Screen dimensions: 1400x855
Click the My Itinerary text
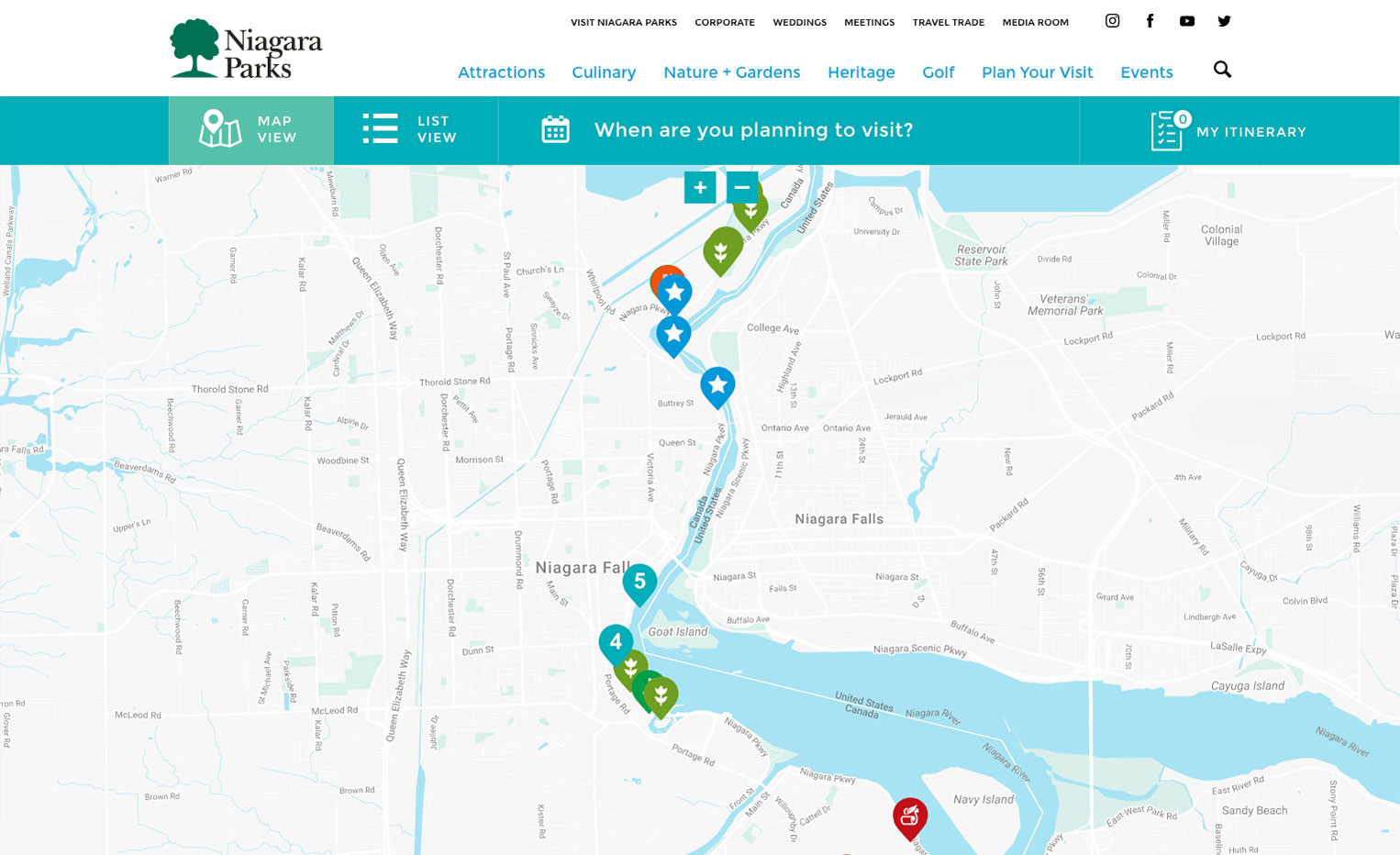pyautogui.click(x=1251, y=132)
